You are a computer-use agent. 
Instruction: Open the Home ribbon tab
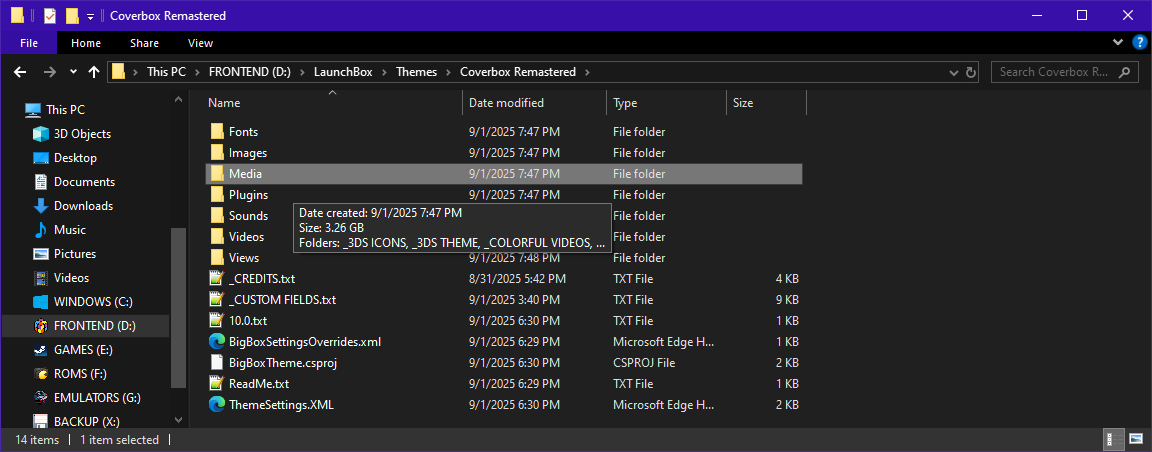coord(86,43)
